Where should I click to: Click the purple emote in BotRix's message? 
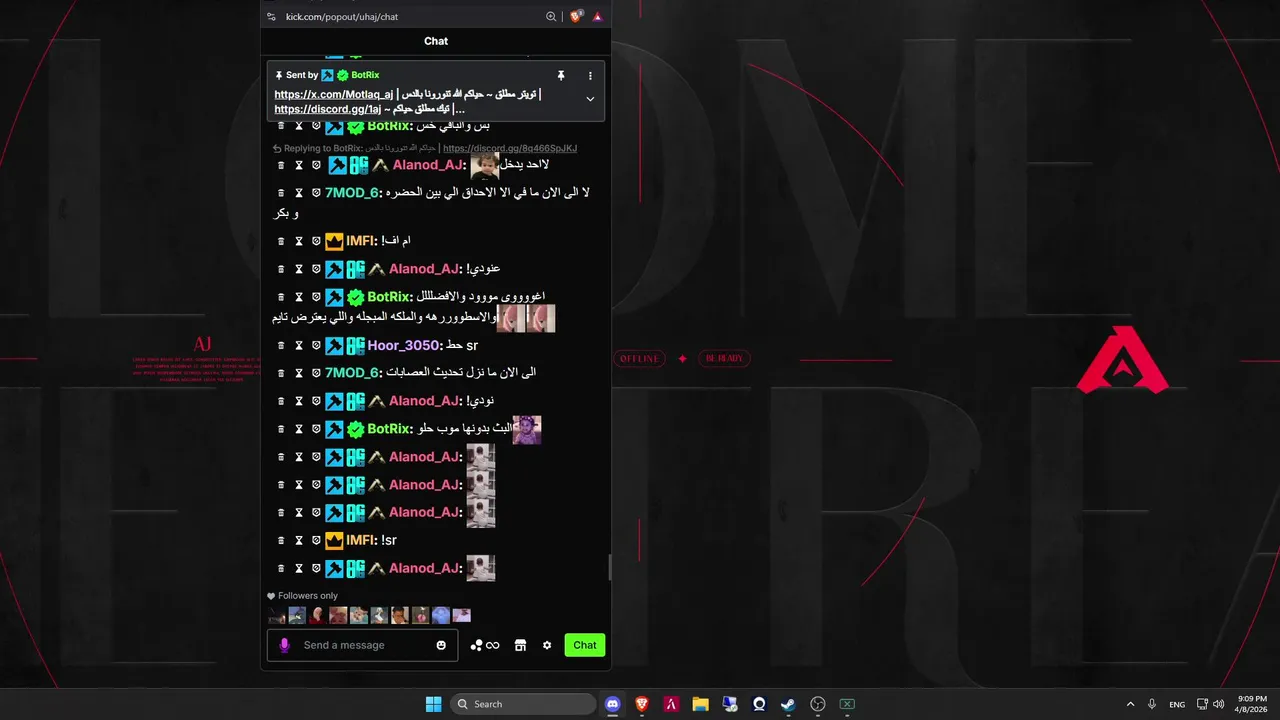coord(526,430)
